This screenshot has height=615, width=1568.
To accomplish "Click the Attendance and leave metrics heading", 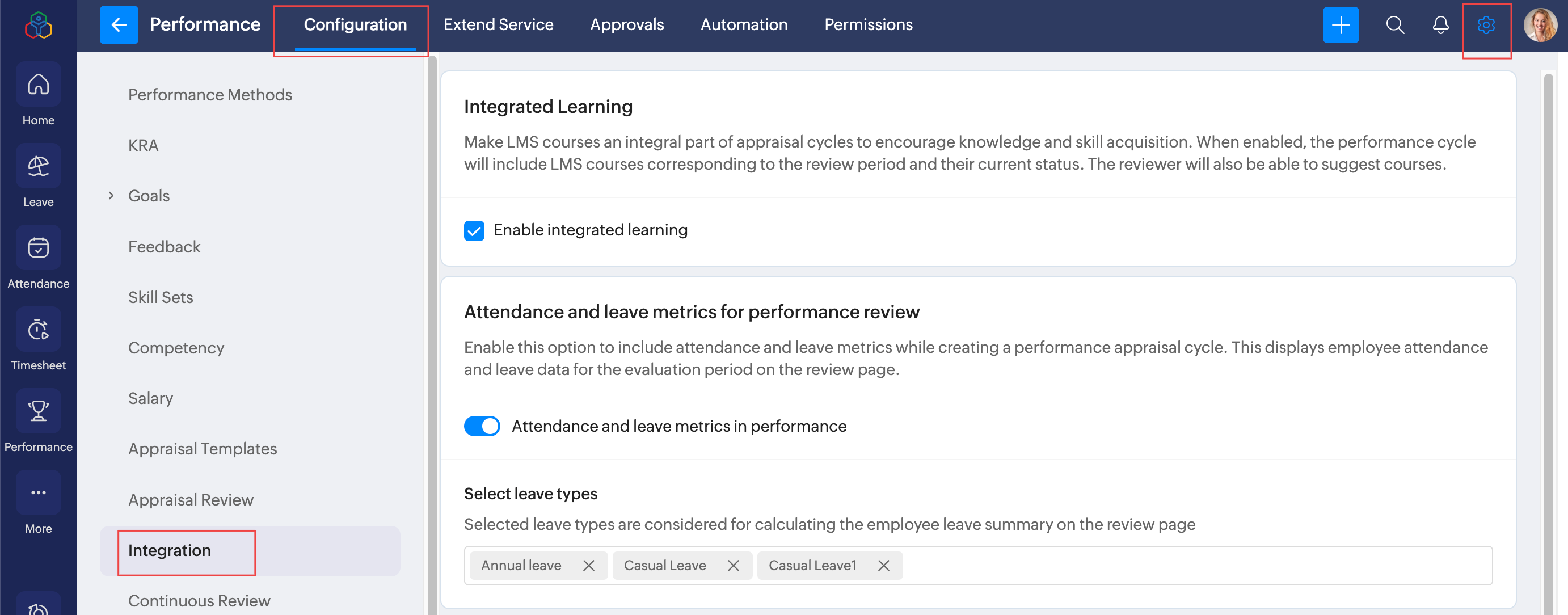I will tap(692, 312).
